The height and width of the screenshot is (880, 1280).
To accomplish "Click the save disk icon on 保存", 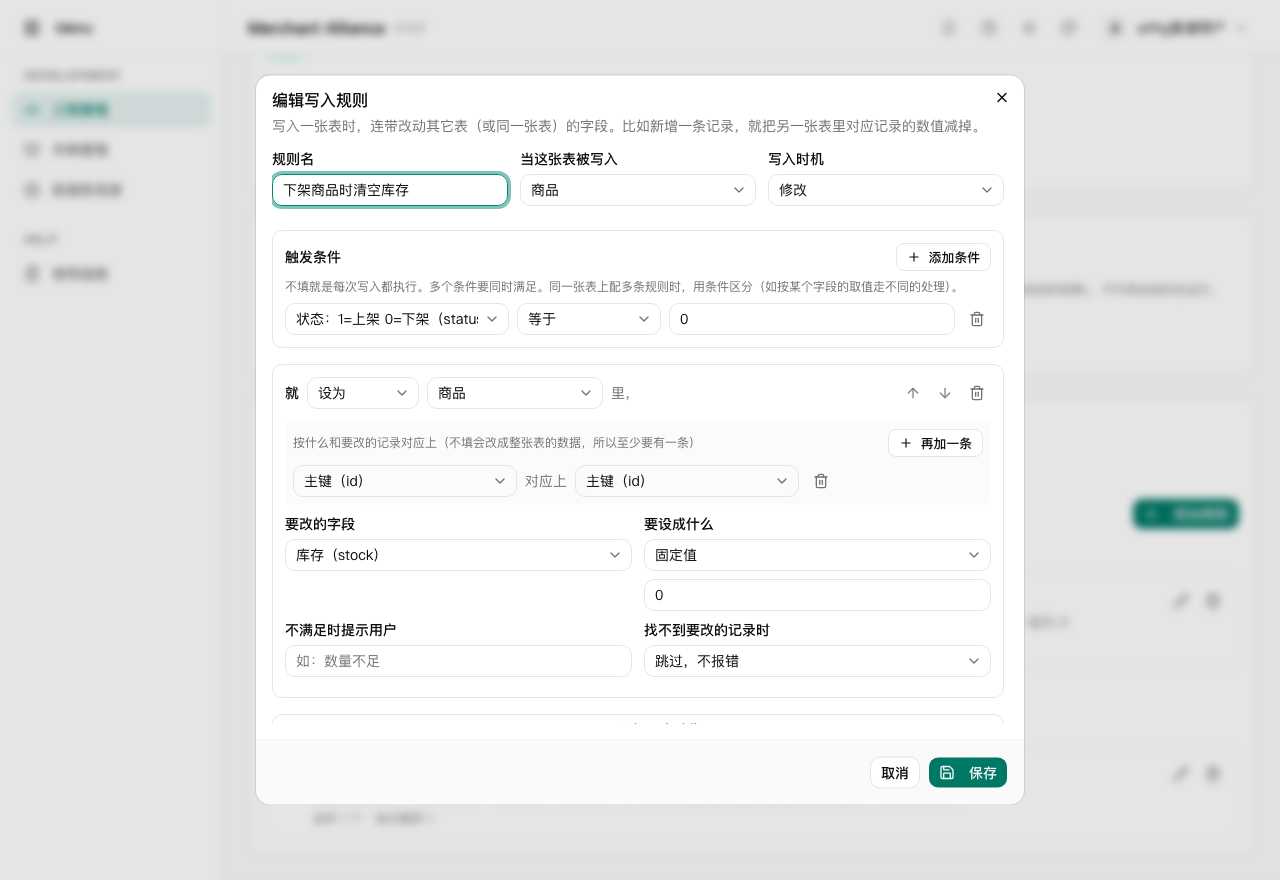I will [947, 773].
